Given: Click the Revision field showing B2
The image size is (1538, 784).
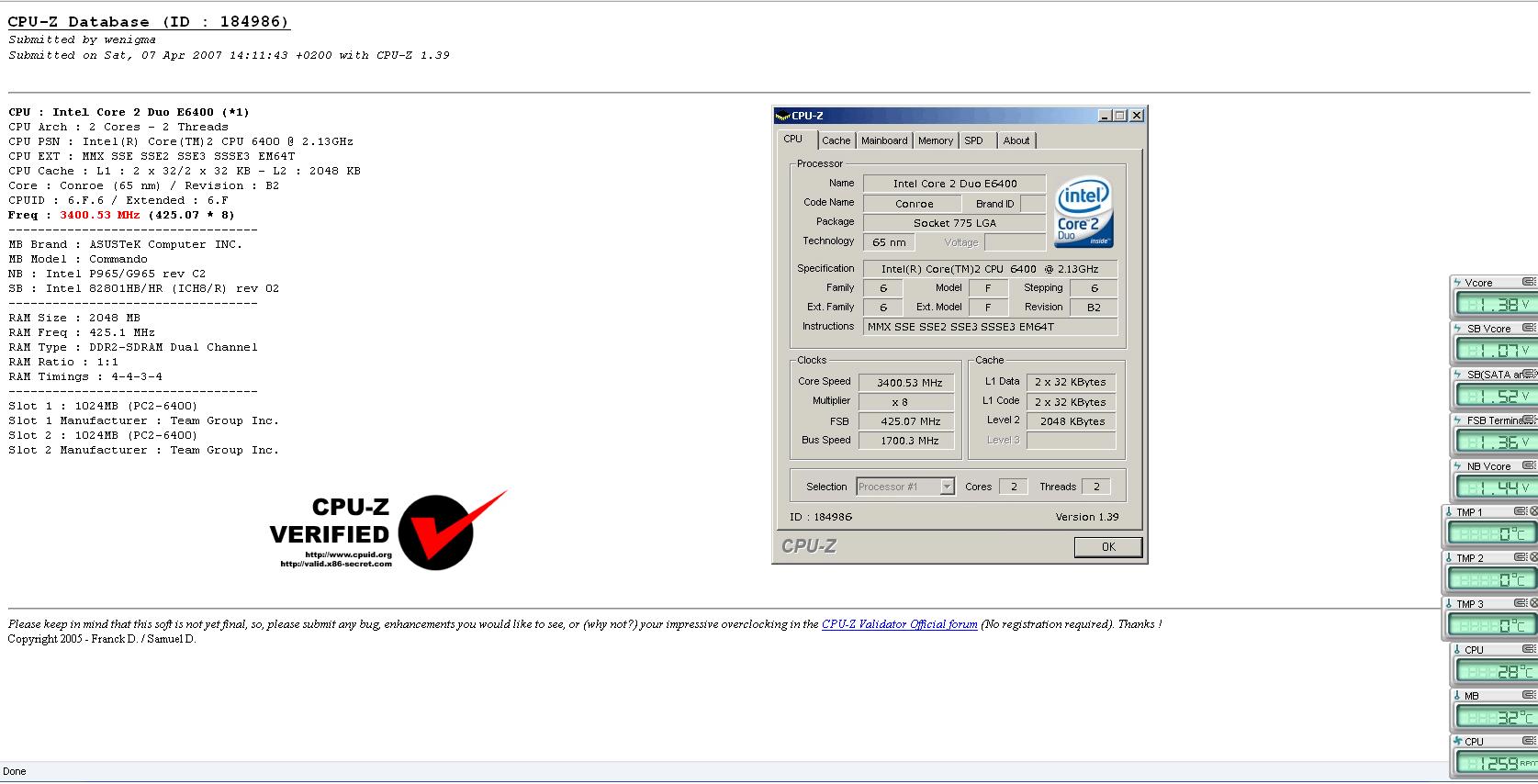Looking at the screenshot, I should (1094, 308).
